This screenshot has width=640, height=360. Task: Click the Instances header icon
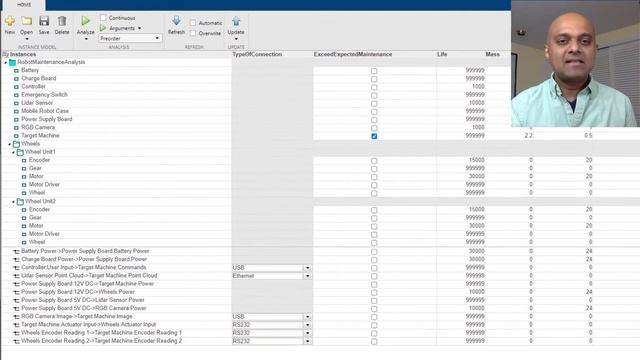click(x=5, y=54)
